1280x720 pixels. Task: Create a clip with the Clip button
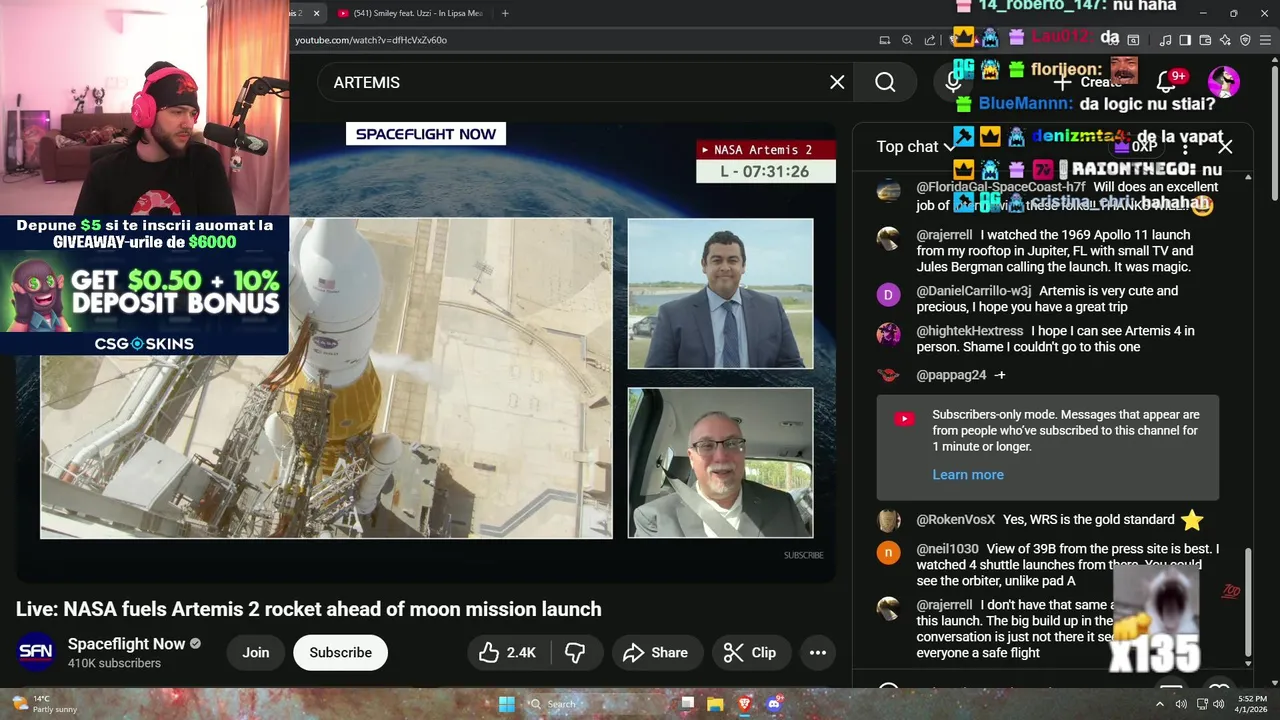[750, 652]
